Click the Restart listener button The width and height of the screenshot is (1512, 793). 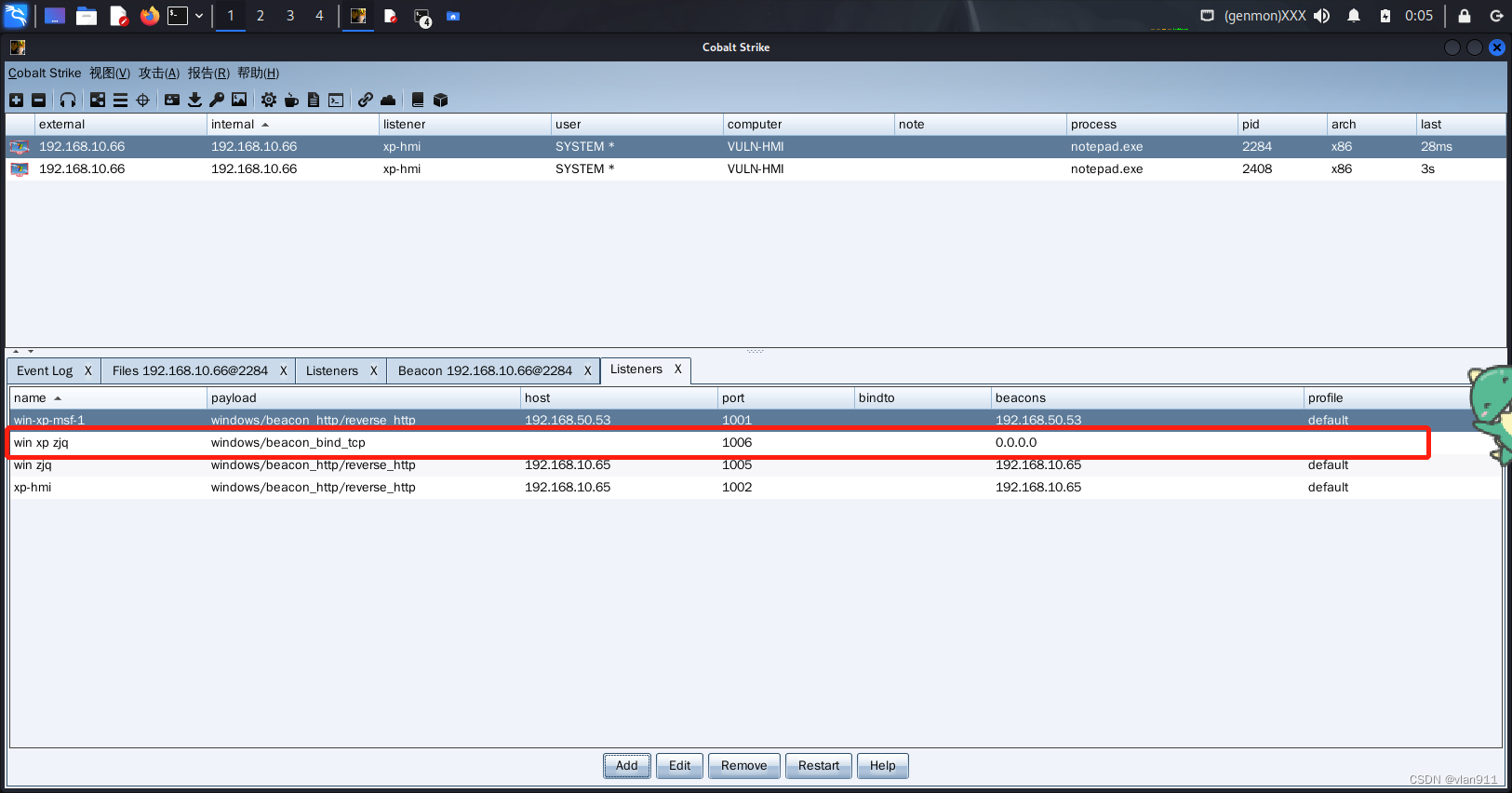[x=819, y=766]
